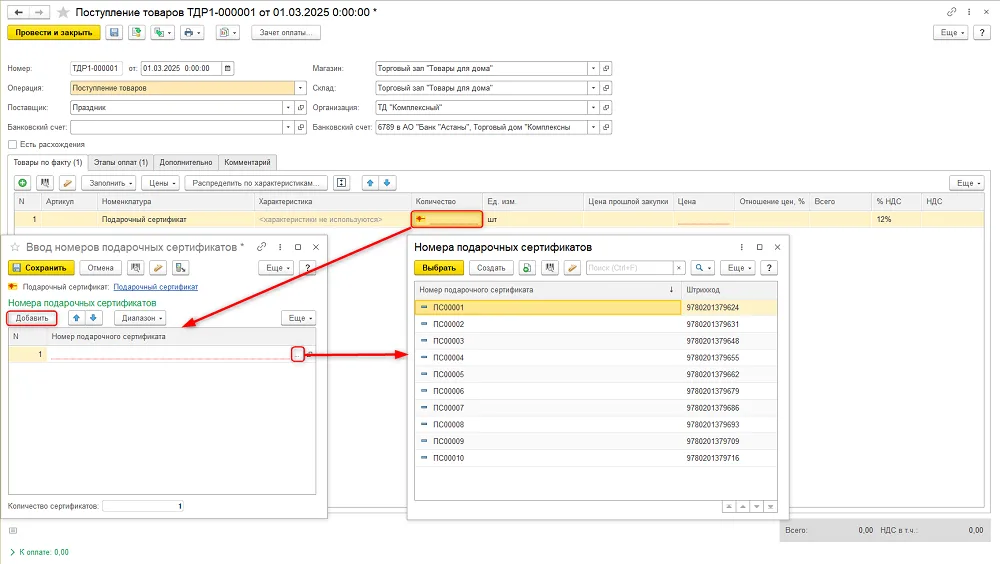Open help in certificate numbers list window
1000x564 pixels.
[769, 268]
